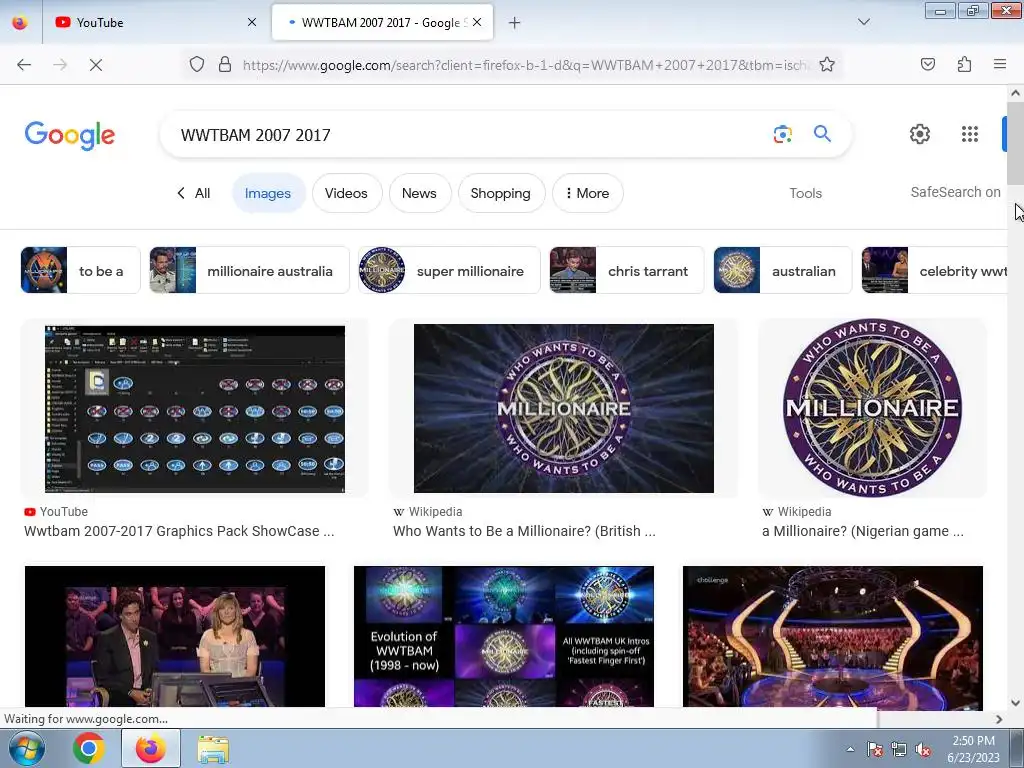Open the Evolution of WWTBAM thumbnail
This screenshot has width=1024, height=768.
click(x=504, y=637)
